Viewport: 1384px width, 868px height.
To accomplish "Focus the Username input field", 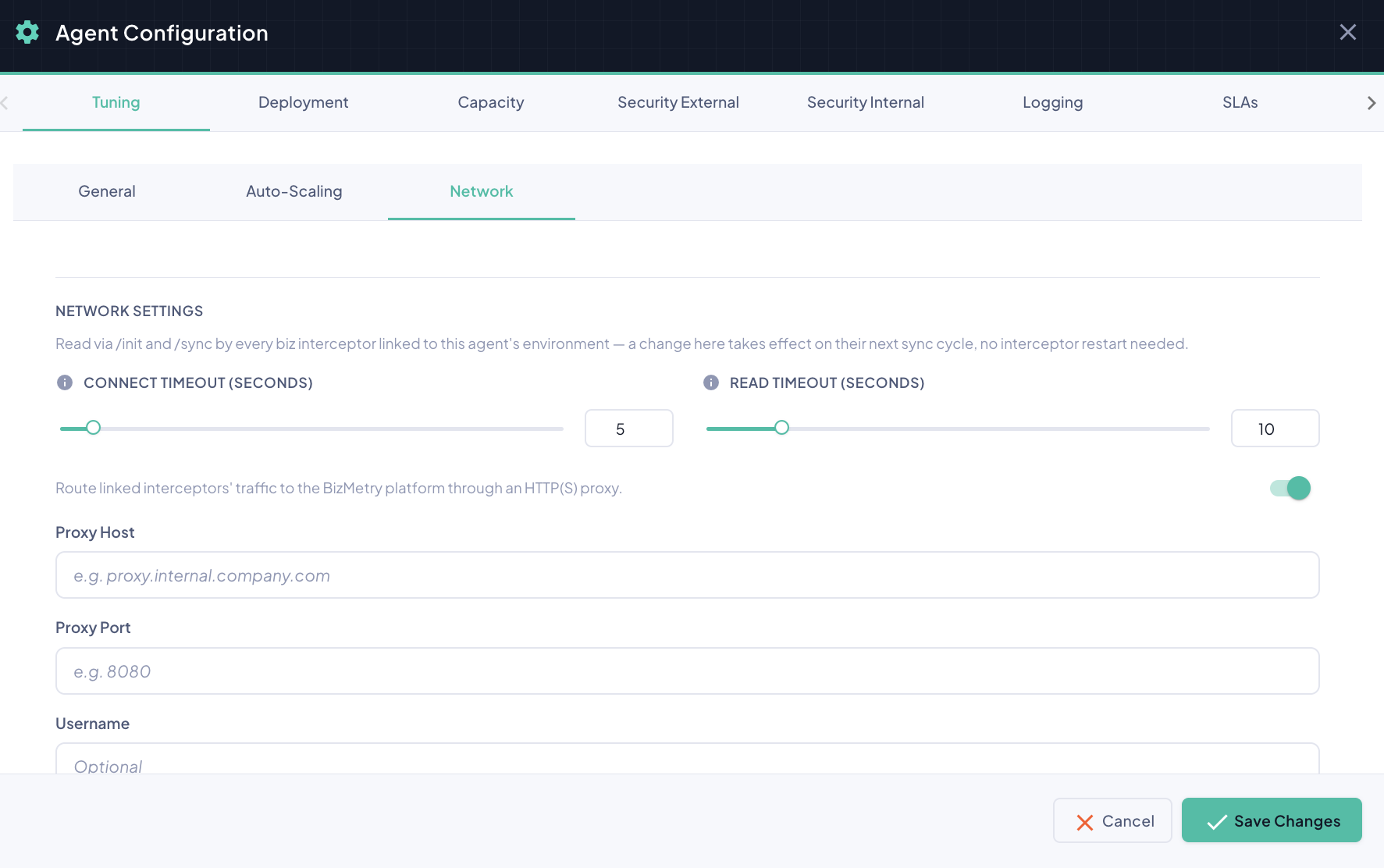I will tap(688, 759).
